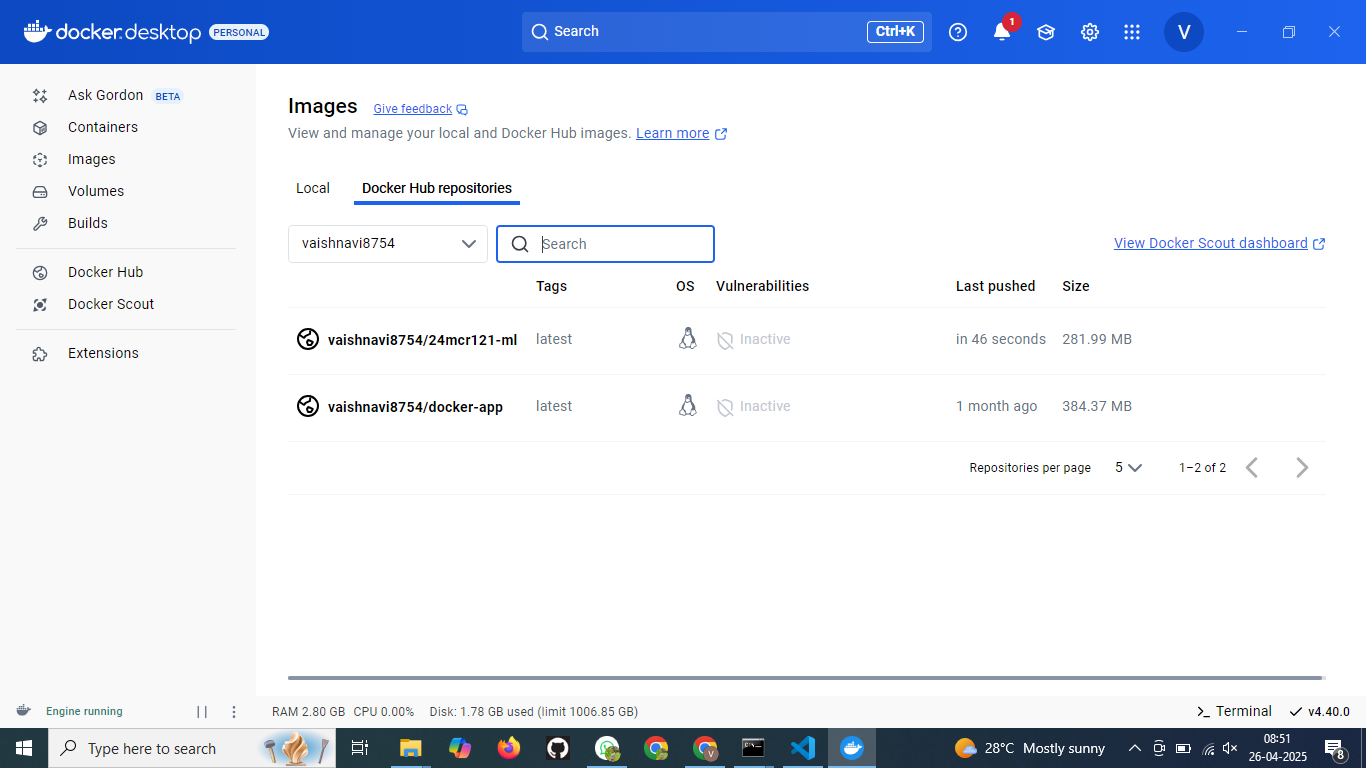Image resolution: width=1366 pixels, height=768 pixels.
Task: Click the Ask Gordon sparkle icon
Action: (x=40, y=96)
